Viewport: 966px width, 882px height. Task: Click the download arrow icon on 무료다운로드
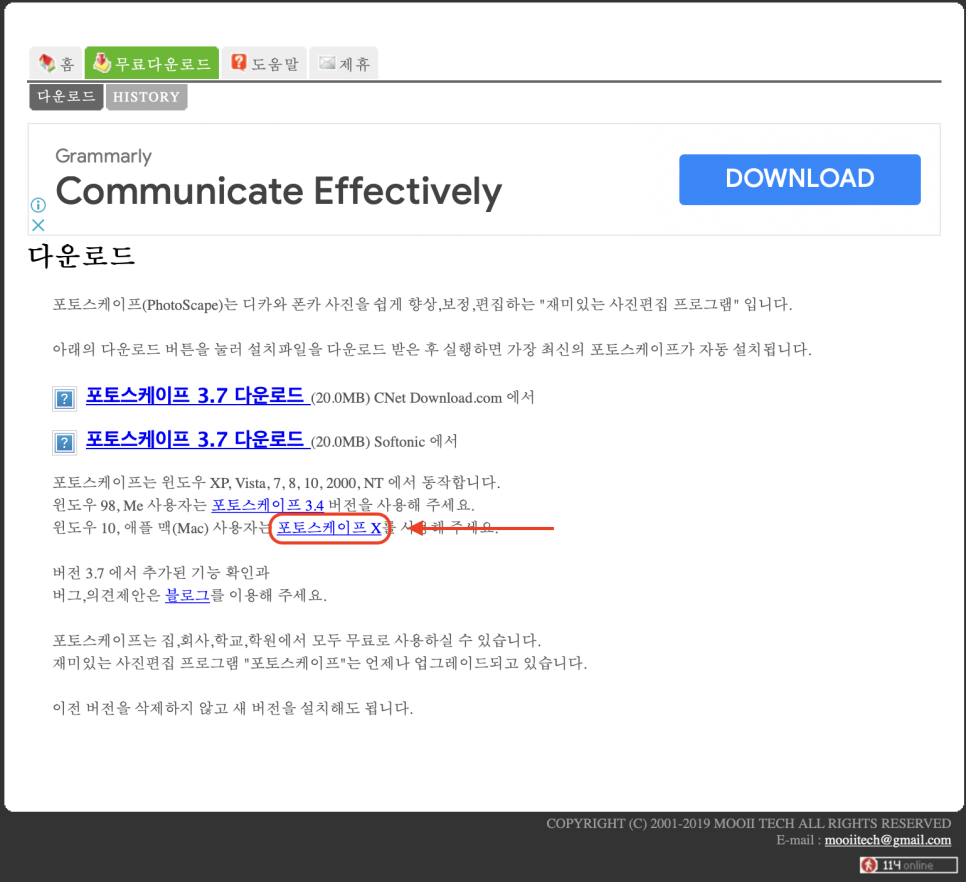pos(101,62)
